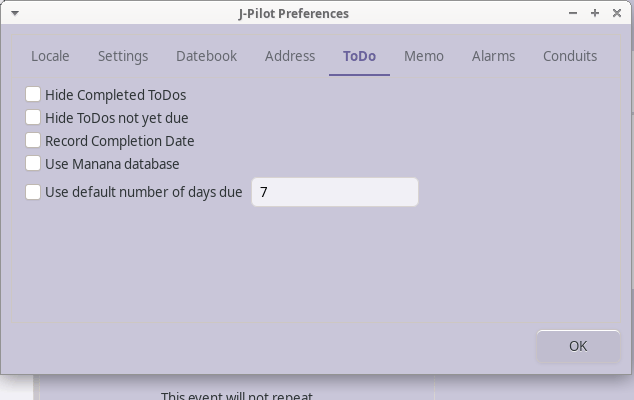Click the ToDo tab
Image resolution: width=634 pixels, height=400 pixels.
pos(359,56)
